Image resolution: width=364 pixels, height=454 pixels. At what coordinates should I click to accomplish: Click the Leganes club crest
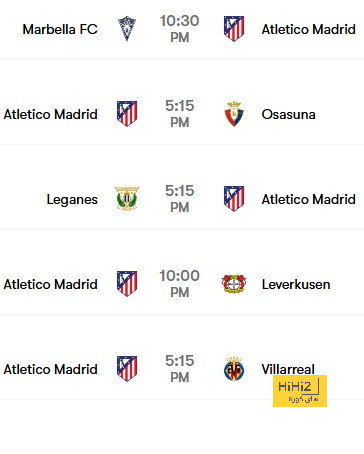(127, 199)
